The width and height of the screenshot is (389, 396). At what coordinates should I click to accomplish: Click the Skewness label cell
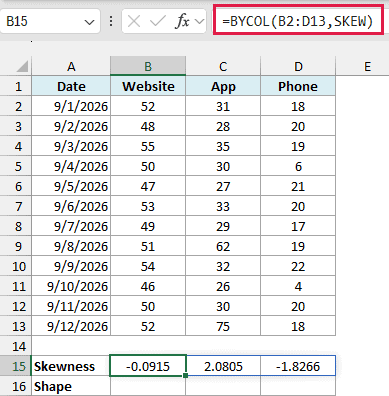coord(71,366)
